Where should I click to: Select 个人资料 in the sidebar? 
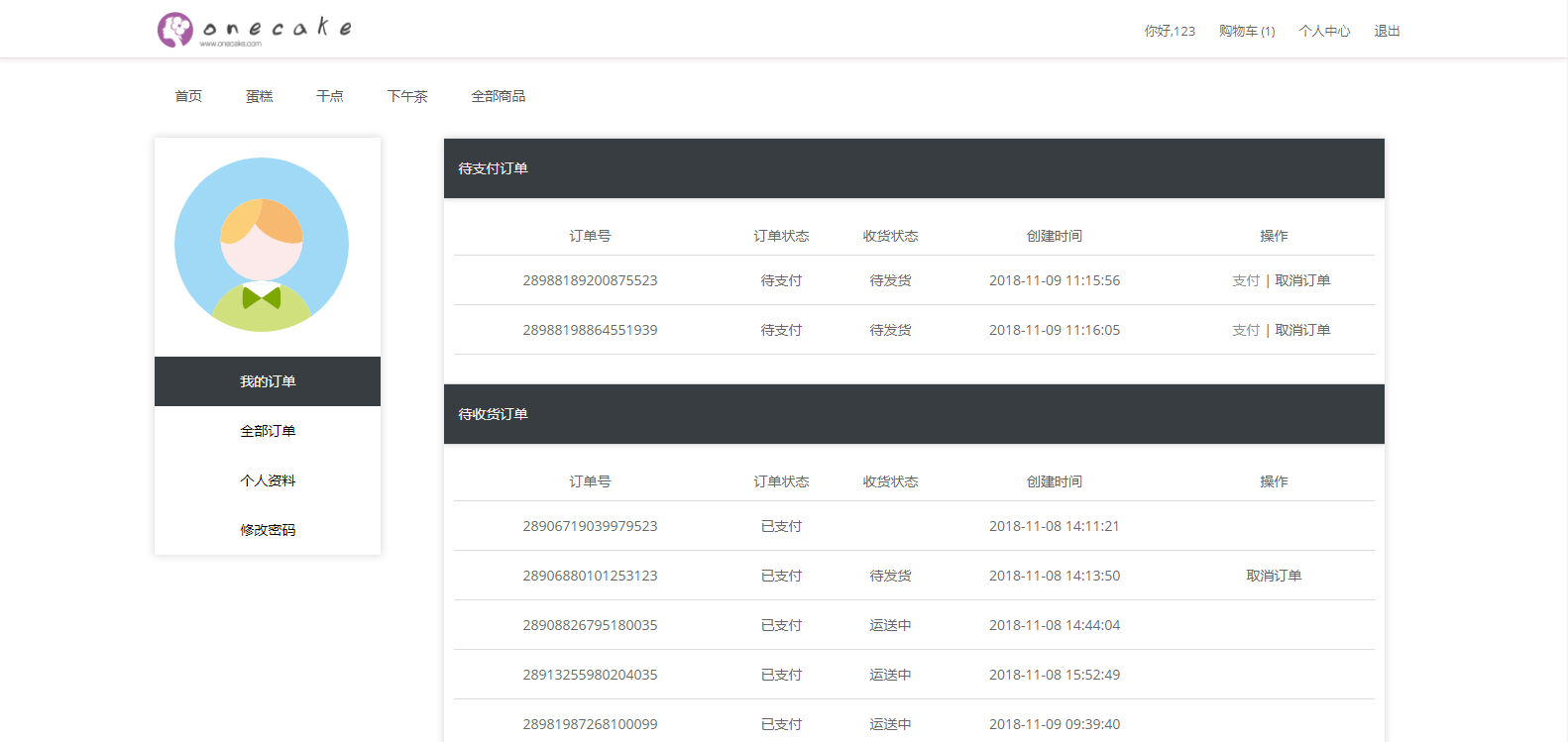point(268,480)
